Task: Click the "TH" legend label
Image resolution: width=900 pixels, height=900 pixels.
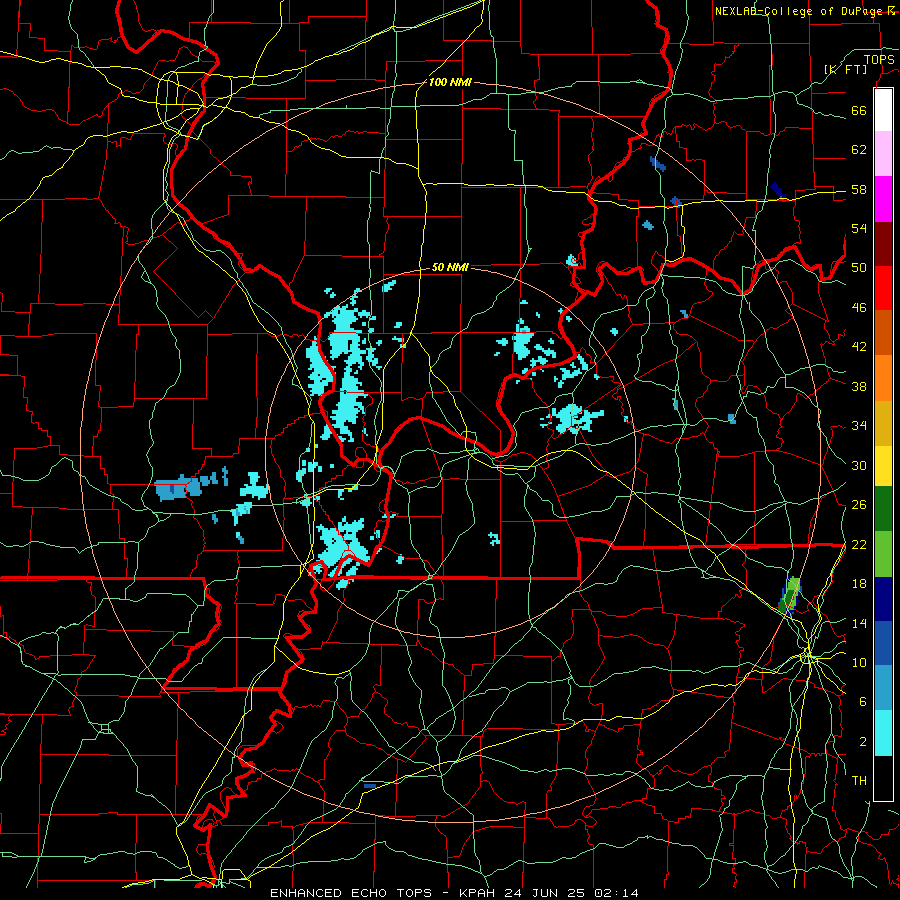Action: [x=859, y=781]
